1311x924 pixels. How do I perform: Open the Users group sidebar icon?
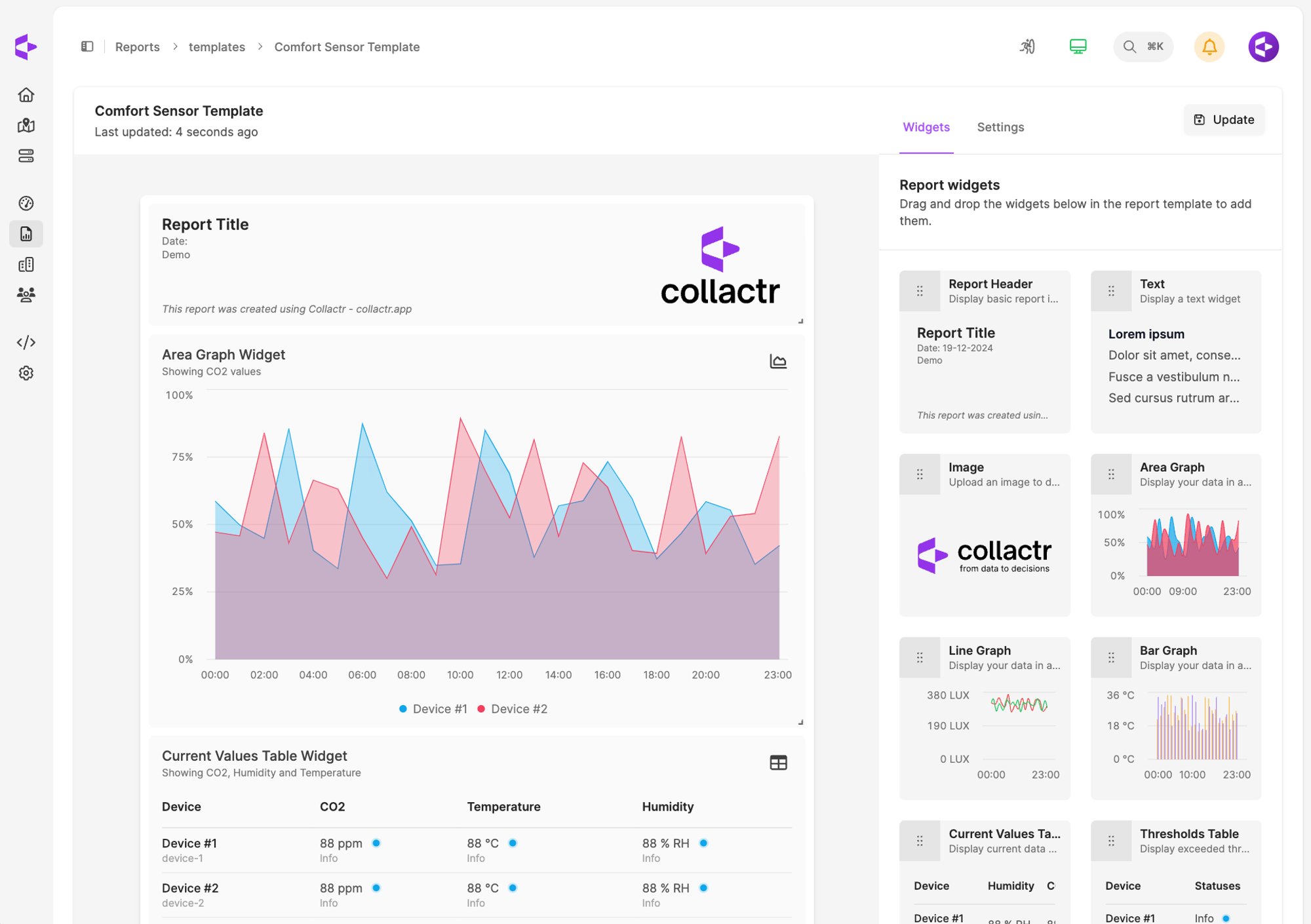click(x=26, y=295)
